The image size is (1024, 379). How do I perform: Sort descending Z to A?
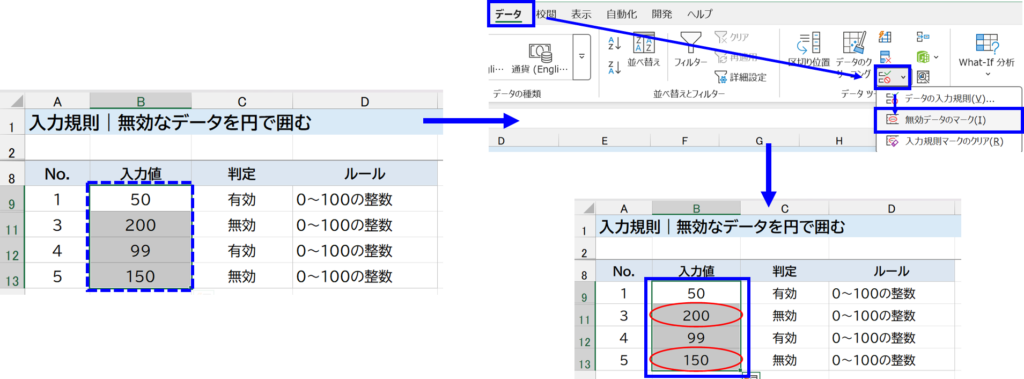(x=615, y=67)
